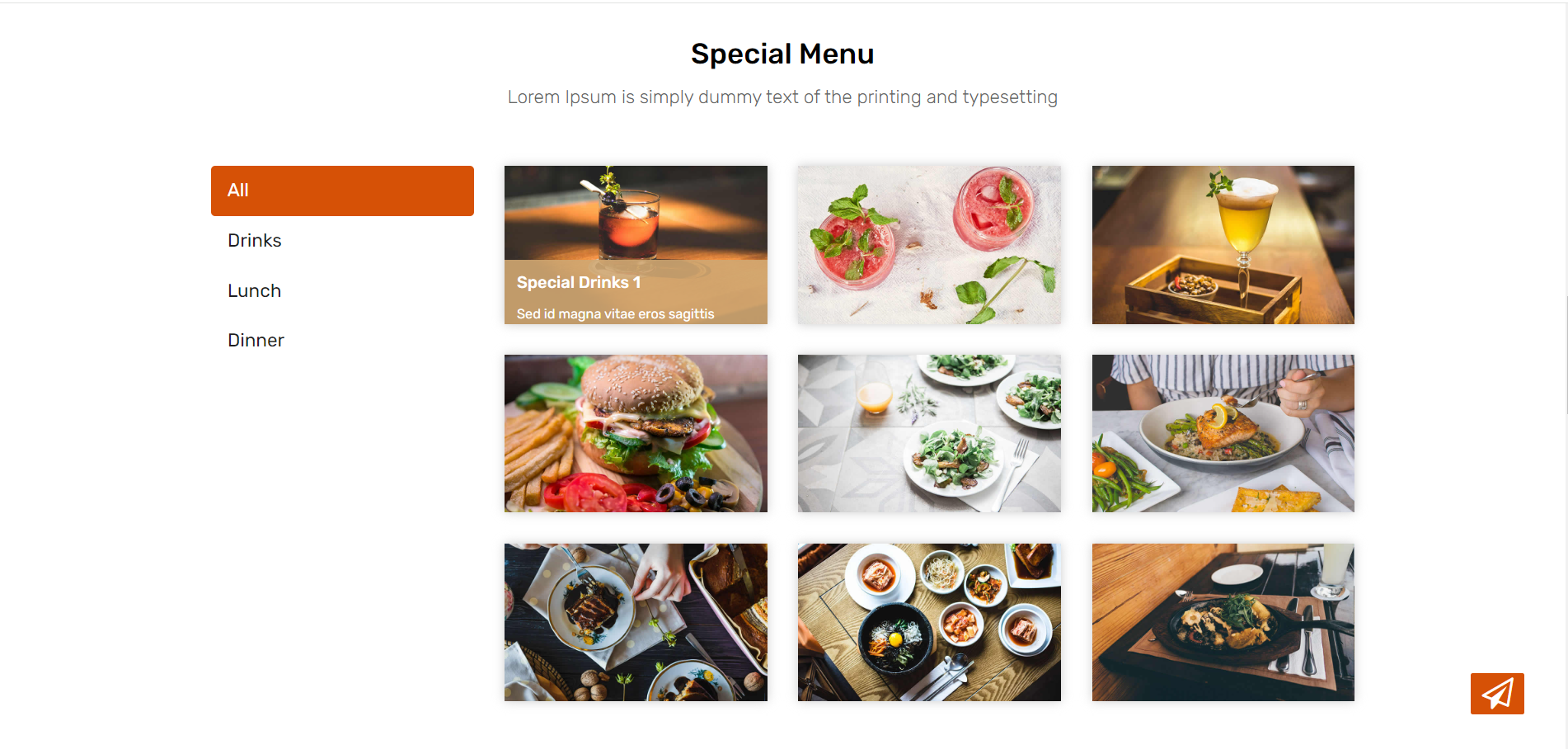Viewport: 1568px width, 749px height.
Task: Select the All category tab
Action: point(342,191)
